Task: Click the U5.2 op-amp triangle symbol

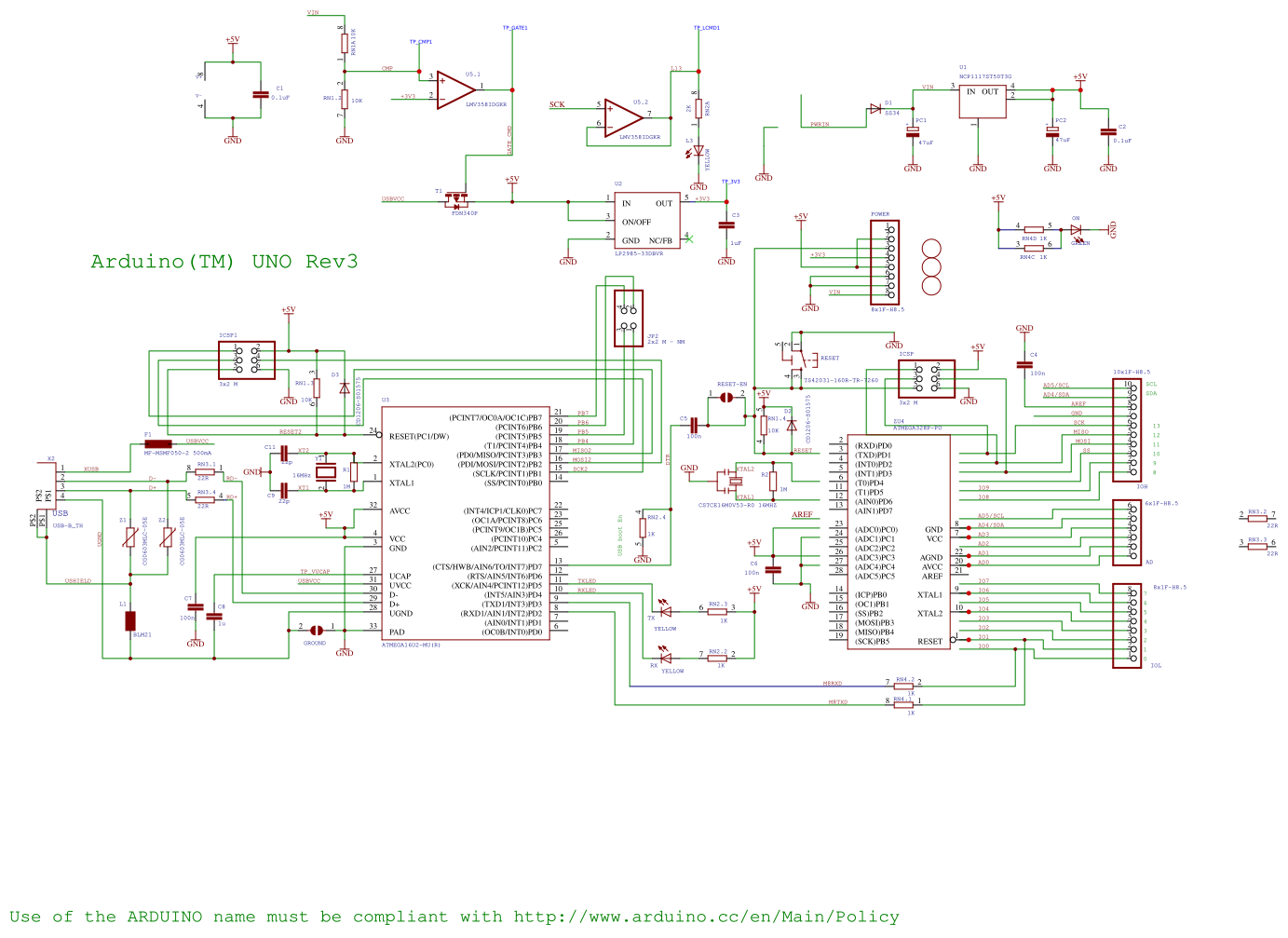Action: (x=622, y=116)
